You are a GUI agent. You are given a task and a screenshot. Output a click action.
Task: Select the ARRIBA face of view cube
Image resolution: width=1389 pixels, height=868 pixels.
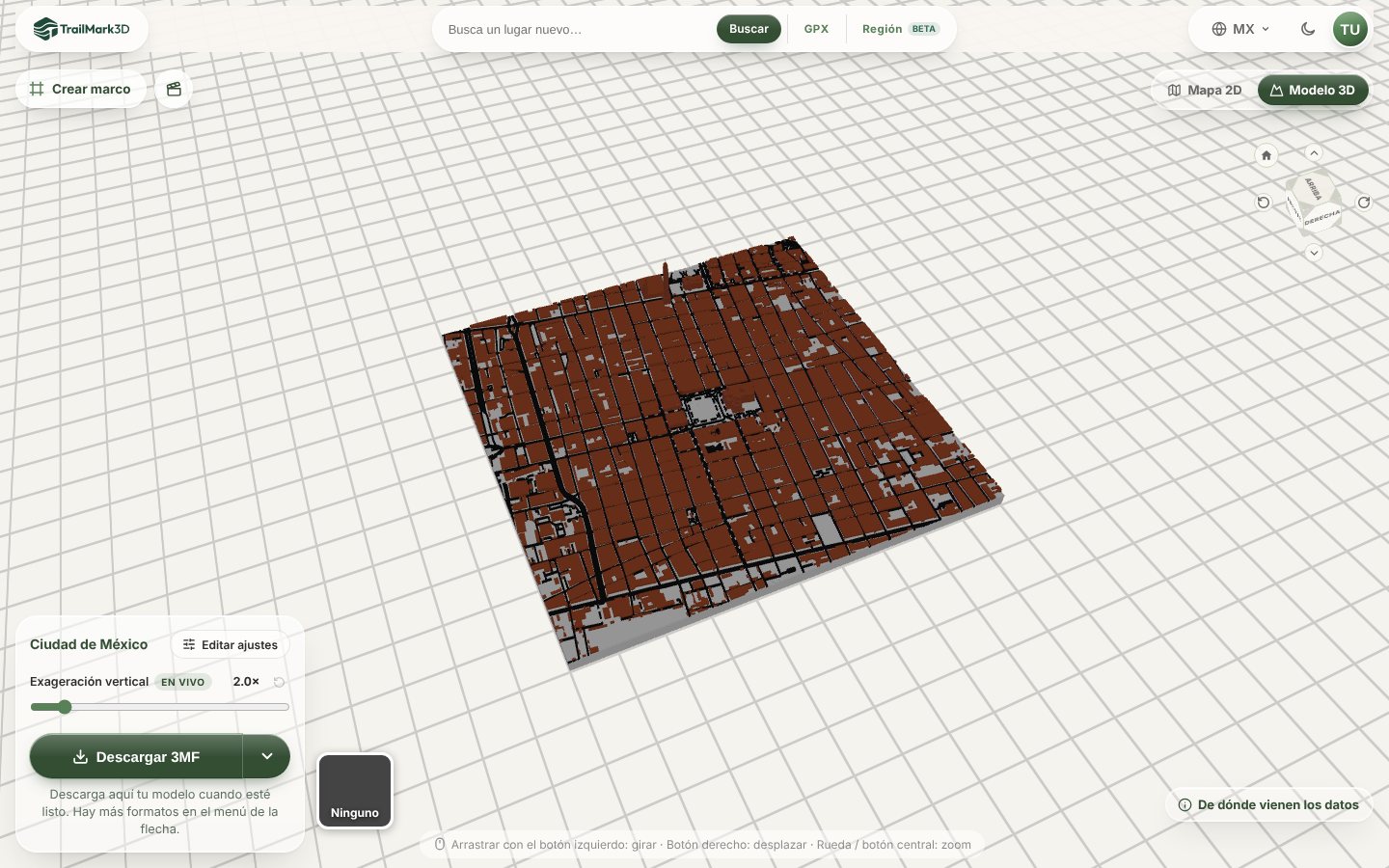(1313, 187)
